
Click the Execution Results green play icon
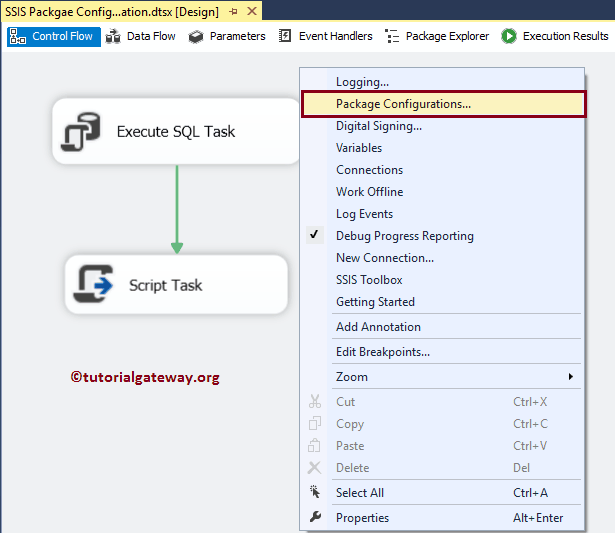[x=509, y=36]
